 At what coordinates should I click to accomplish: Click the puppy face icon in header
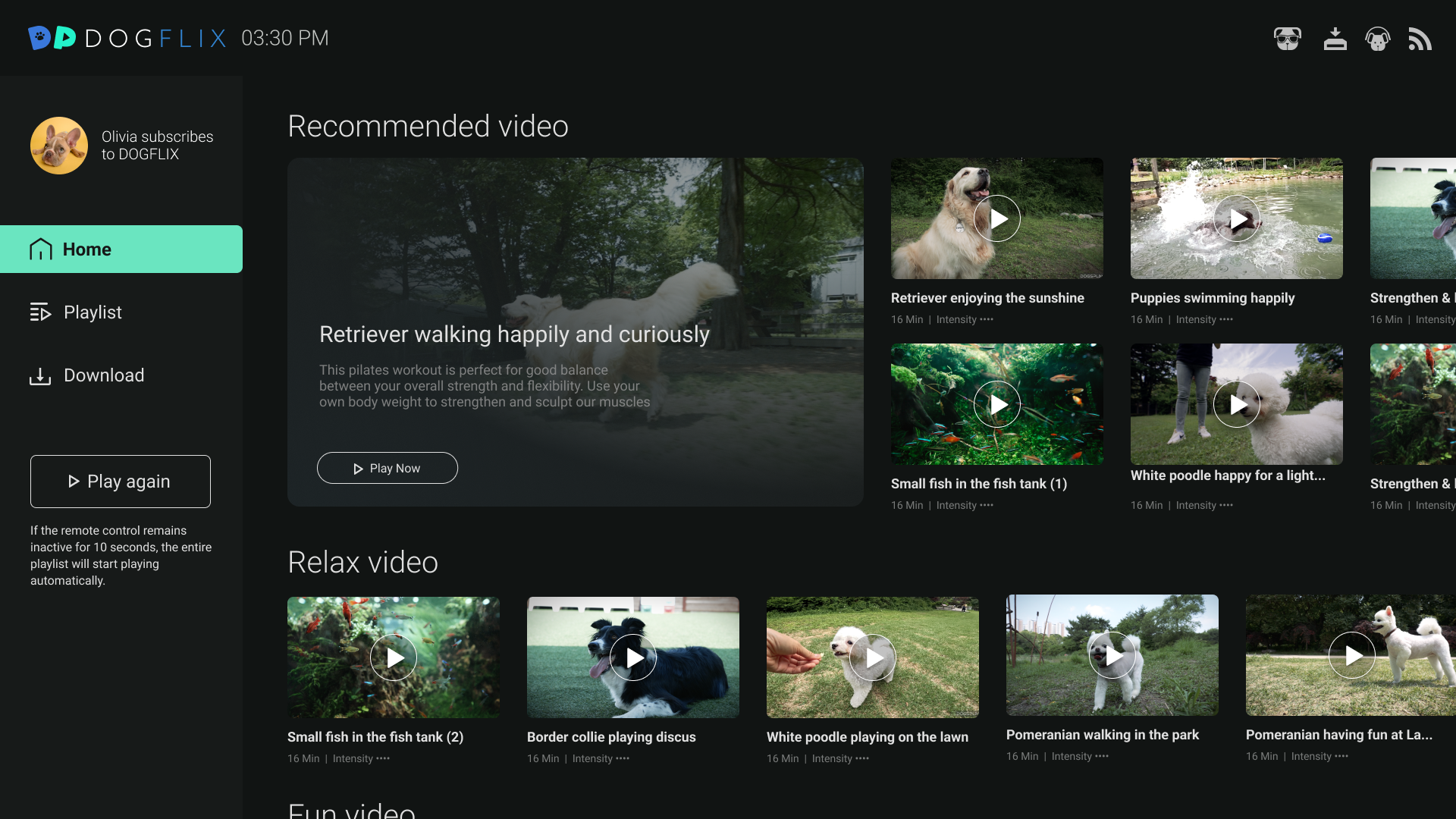1378,39
